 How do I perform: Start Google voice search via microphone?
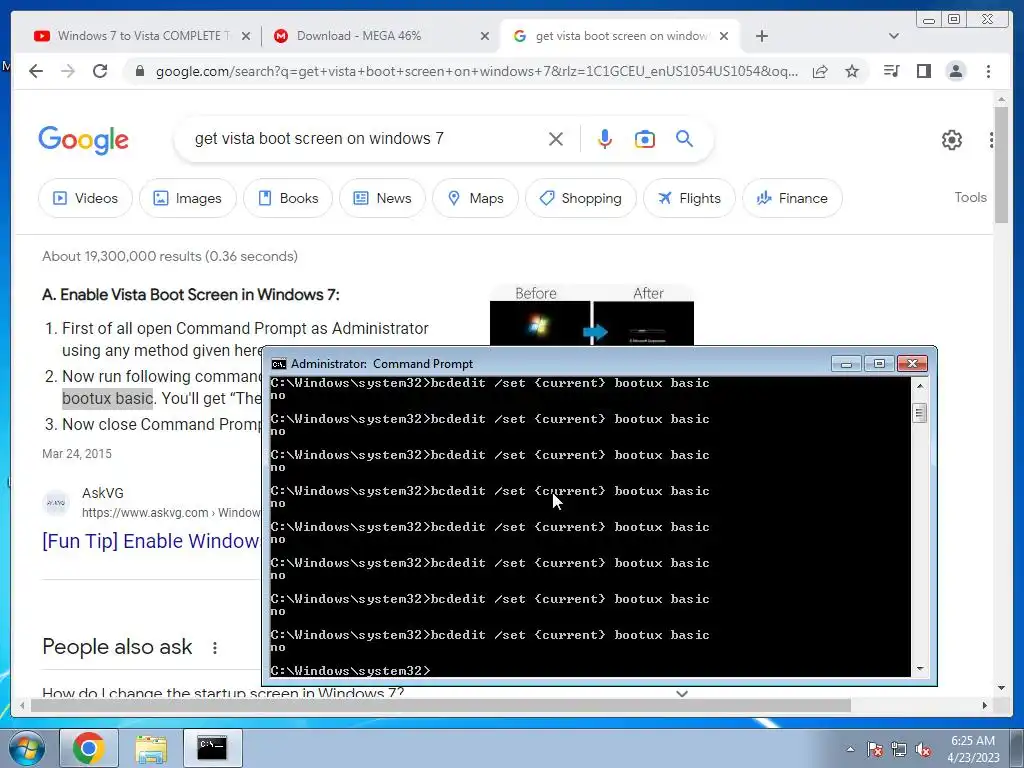pyautogui.click(x=605, y=139)
